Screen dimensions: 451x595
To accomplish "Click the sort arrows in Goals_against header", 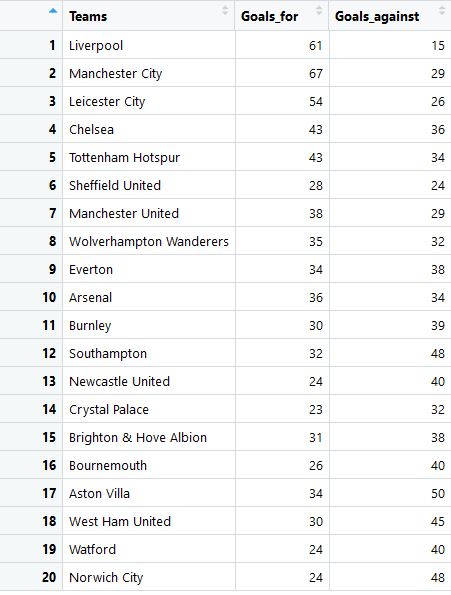I will 442,10.
